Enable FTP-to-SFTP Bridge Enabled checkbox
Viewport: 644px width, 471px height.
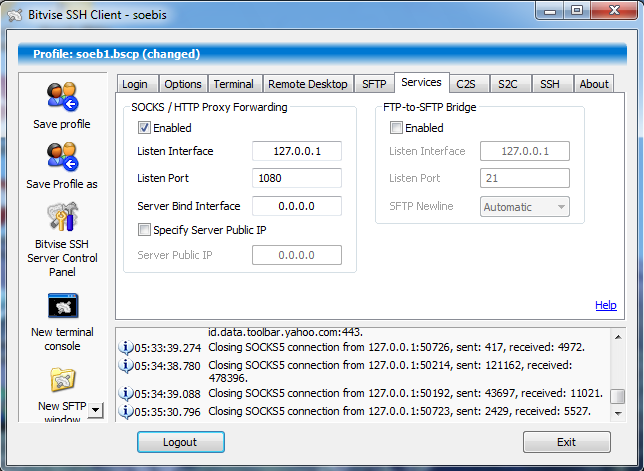tap(396, 128)
